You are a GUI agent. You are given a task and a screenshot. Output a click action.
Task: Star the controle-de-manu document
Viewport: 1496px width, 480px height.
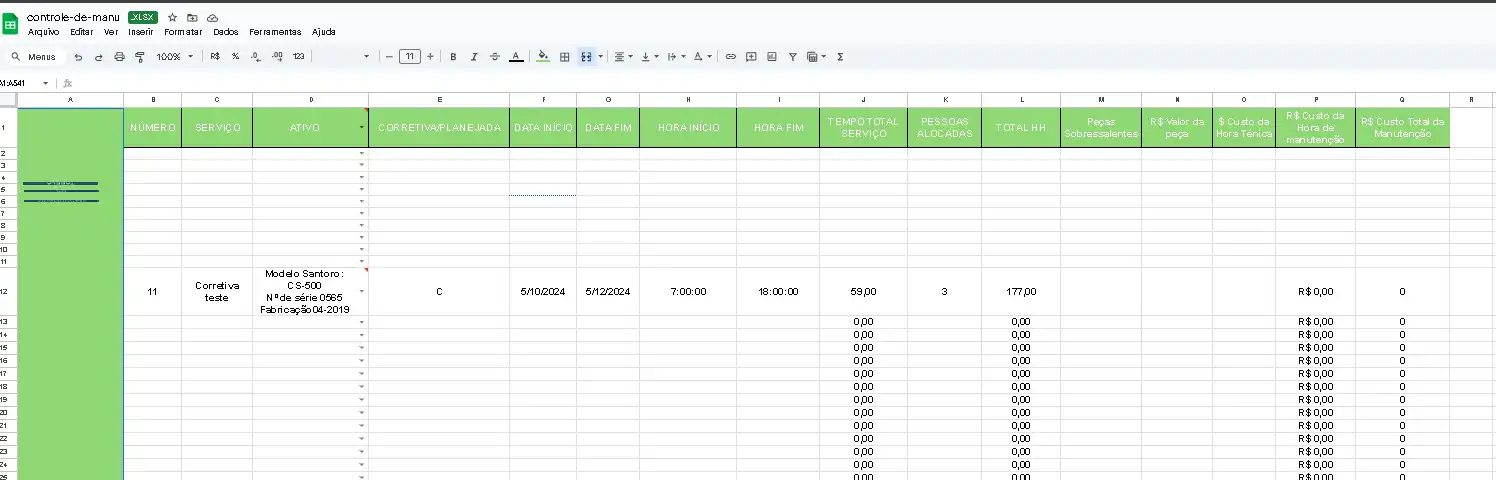coord(172,18)
